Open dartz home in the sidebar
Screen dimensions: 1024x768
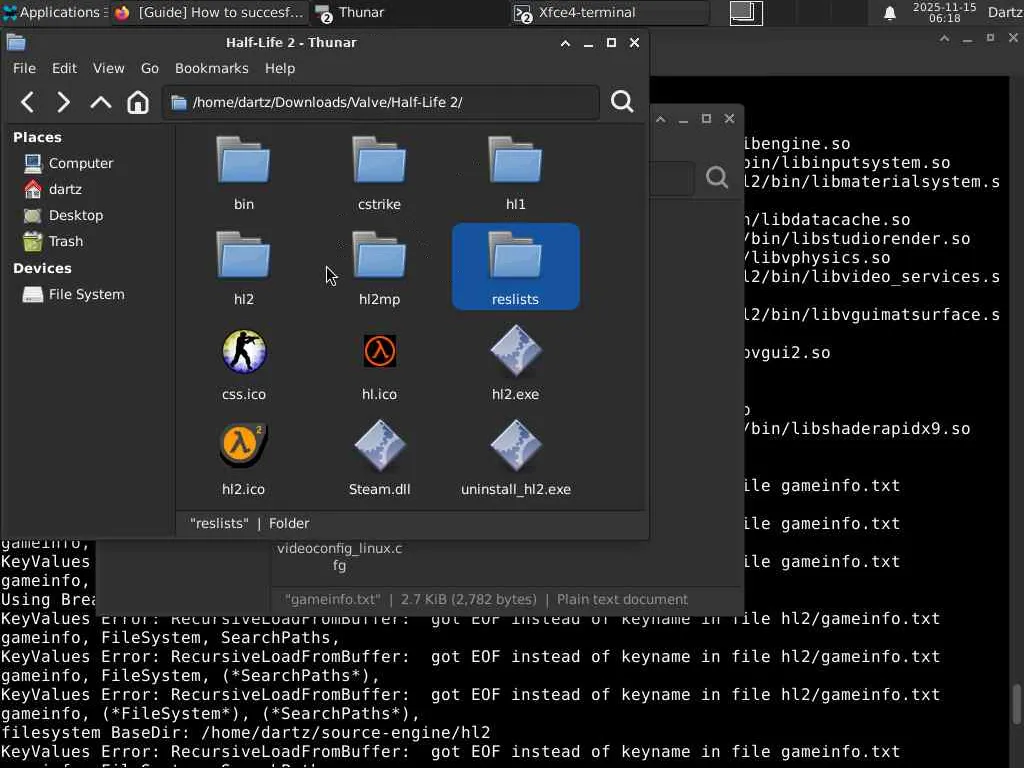(x=52, y=189)
